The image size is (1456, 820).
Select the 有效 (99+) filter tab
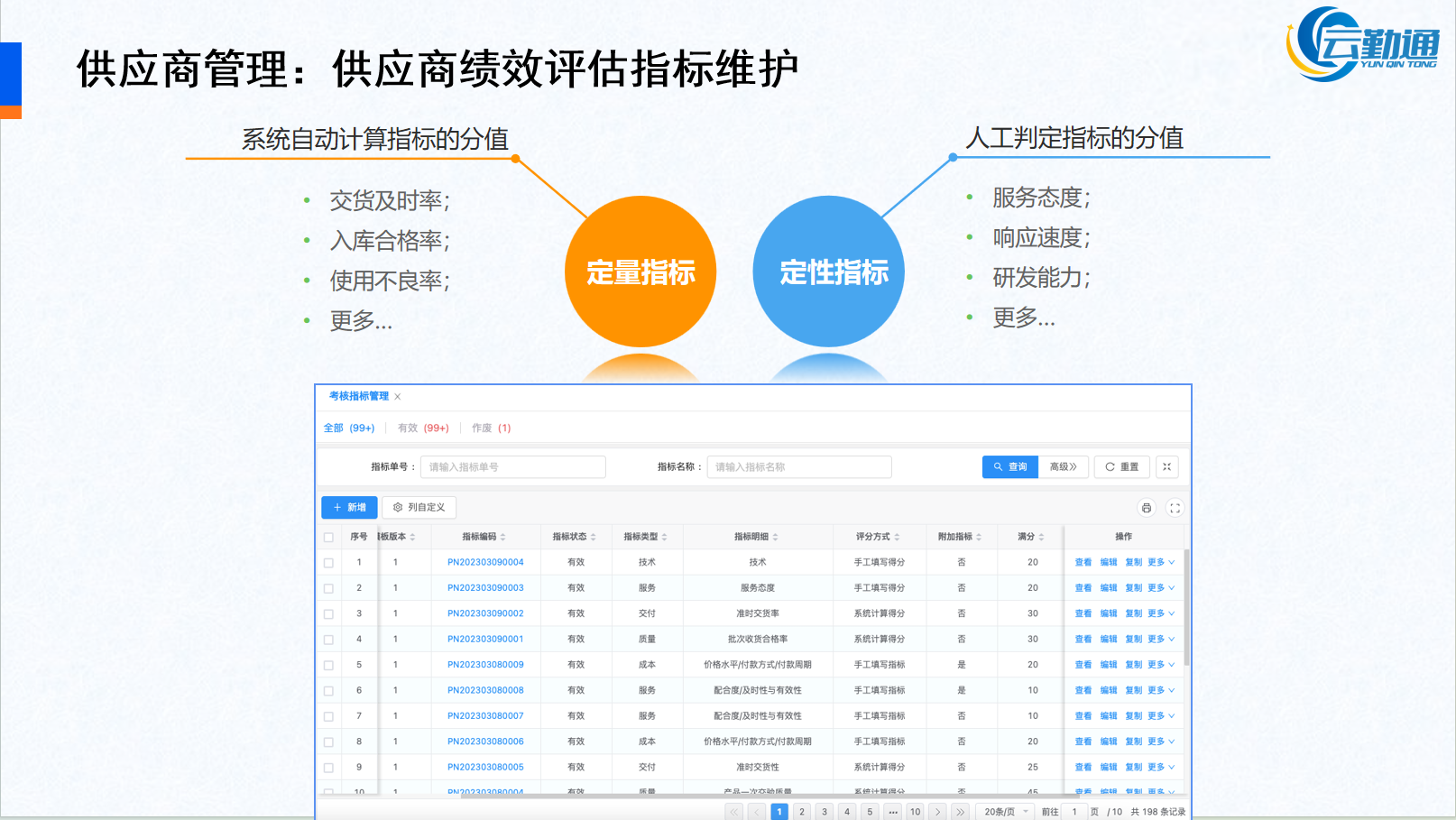[x=423, y=428]
